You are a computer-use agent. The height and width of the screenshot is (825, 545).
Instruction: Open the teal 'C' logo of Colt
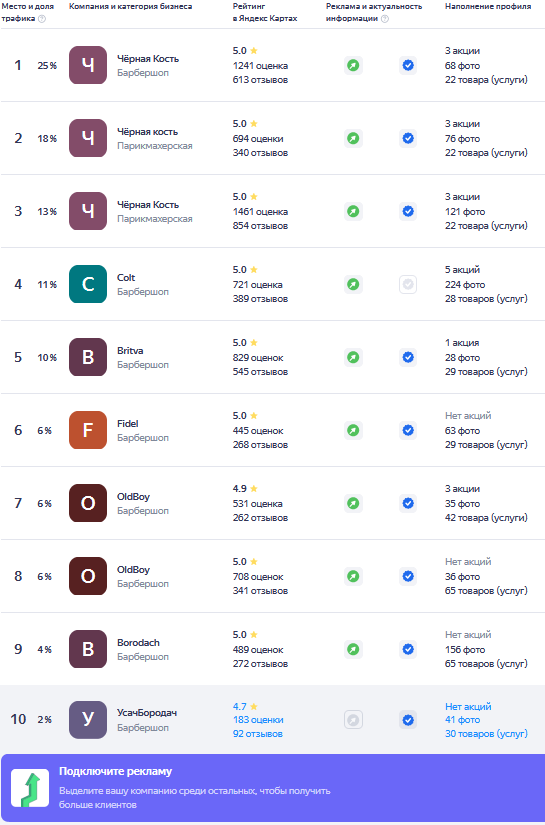tap(88, 284)
